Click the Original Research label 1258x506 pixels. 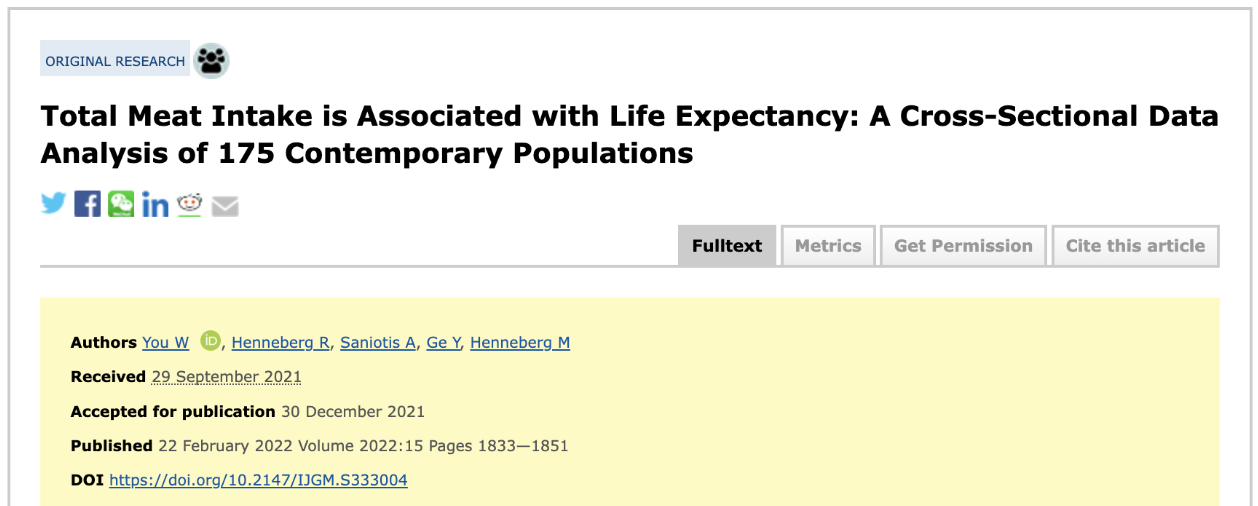(115, 61)
